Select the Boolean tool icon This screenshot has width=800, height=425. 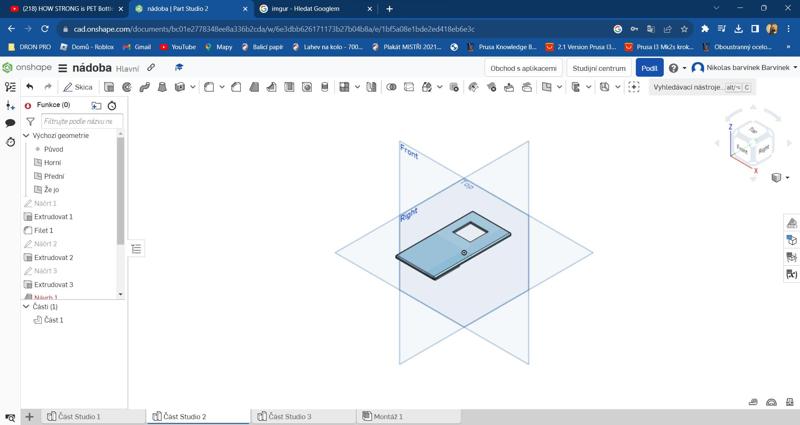click(x=391, y=87)
